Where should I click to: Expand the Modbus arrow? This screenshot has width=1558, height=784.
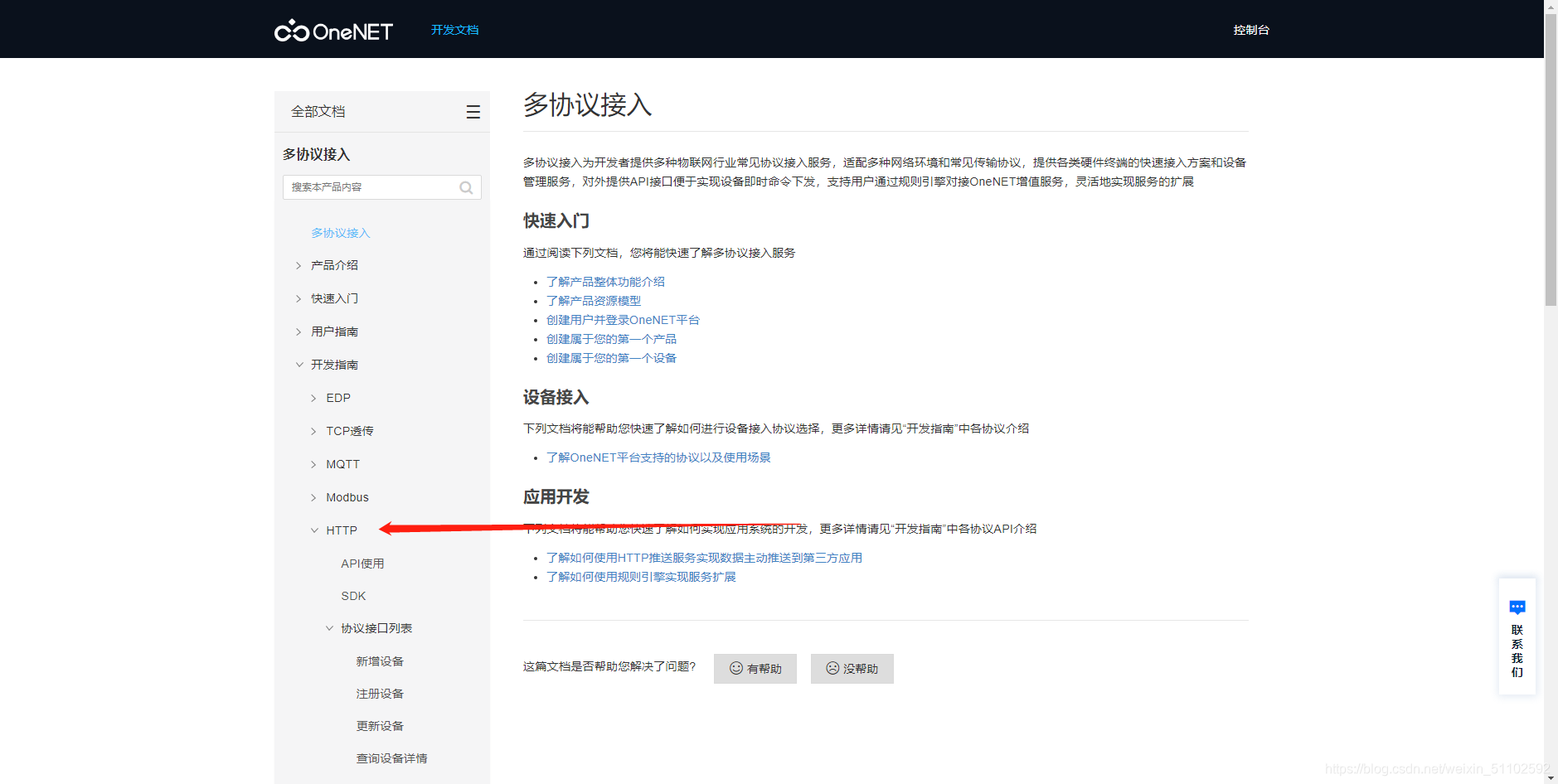(313, 497)
